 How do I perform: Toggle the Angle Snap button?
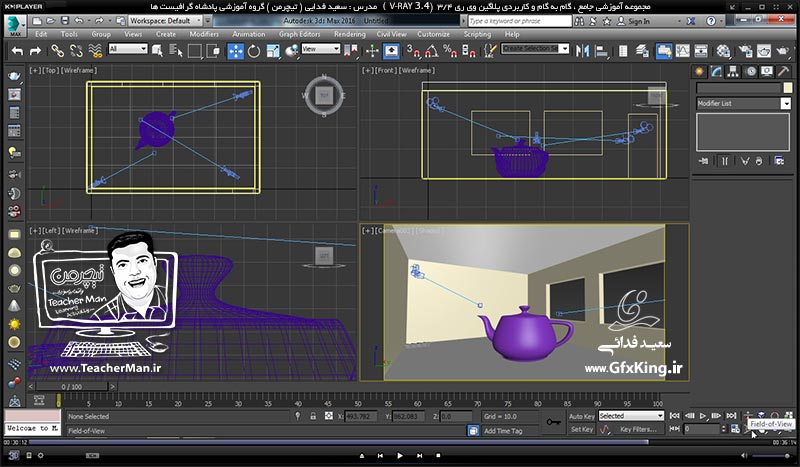pyautogui.click(x=431, y=51)
